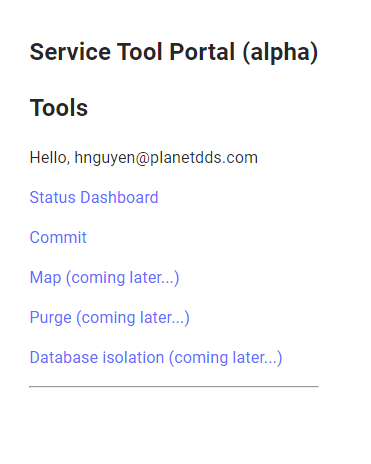Click the word "Database" in the last link
The width and height of the screenshot is (371, 464).
pyautogui.click(x=63, y=357)
